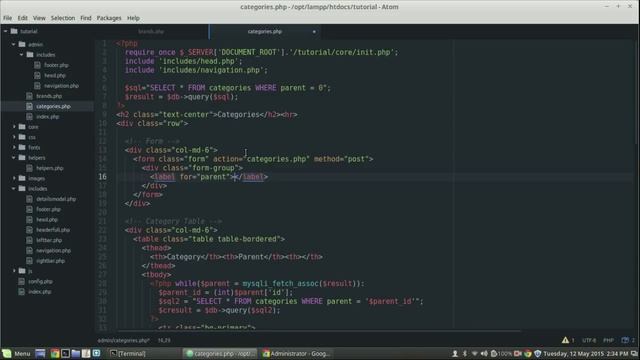Open footer.php under admin includes

56,65
